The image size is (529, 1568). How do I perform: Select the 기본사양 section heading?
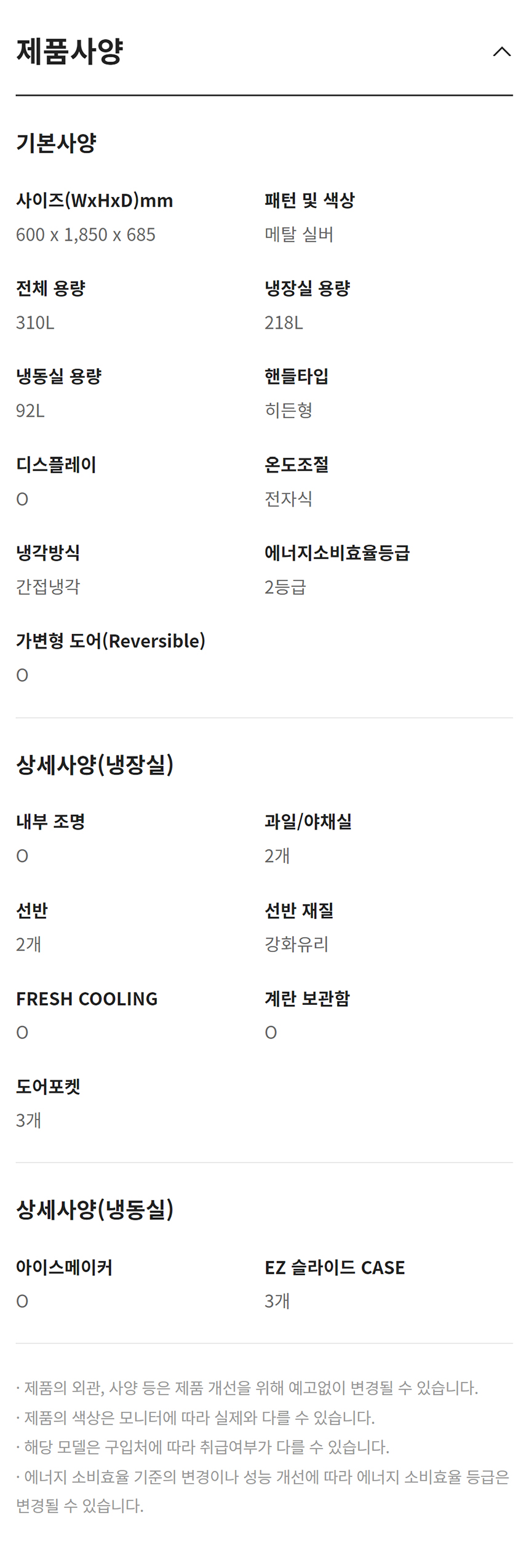(x=56, y=143)
